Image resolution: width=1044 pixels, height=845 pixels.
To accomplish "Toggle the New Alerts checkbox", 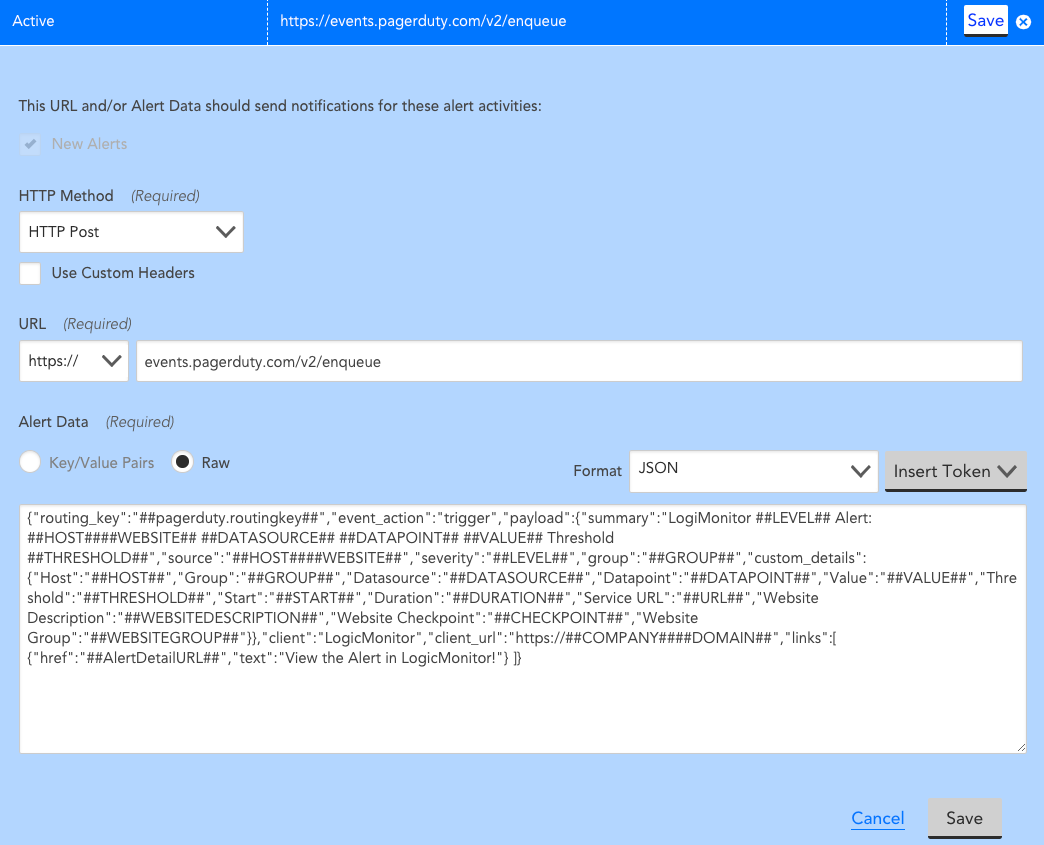I will coord(30,144).
